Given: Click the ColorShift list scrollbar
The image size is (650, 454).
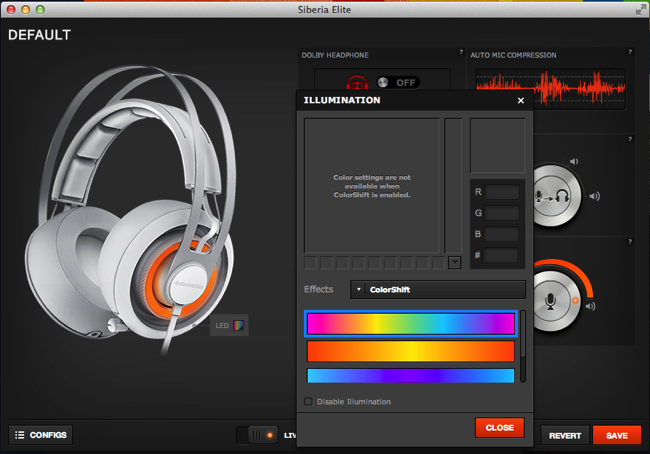Looking at the screenshot, I should tap(523, 346).
